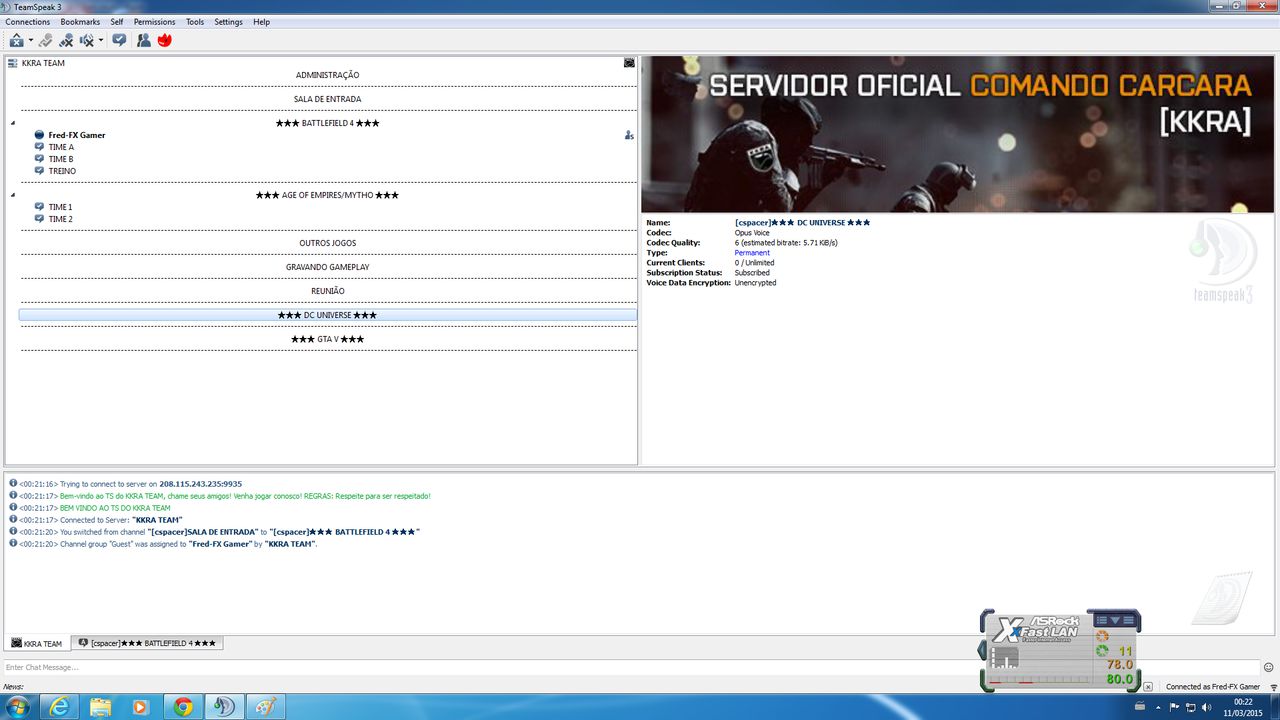Click the channel icon beside TIME B
1280x720 pixels.
click(x=39, y=159)
